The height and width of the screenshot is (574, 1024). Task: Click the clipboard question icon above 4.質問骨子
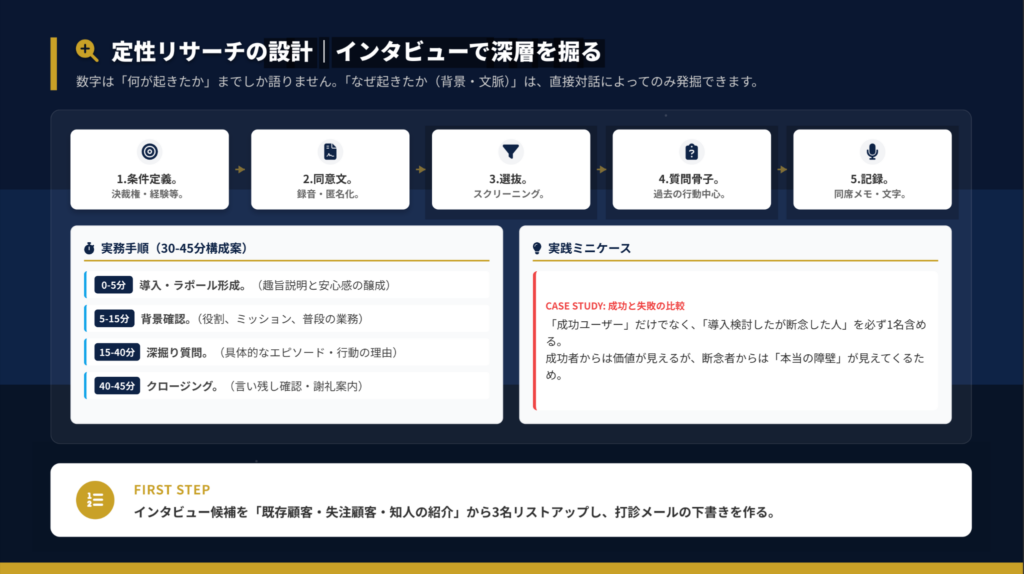pyautogui.click(x=691, y=152)
